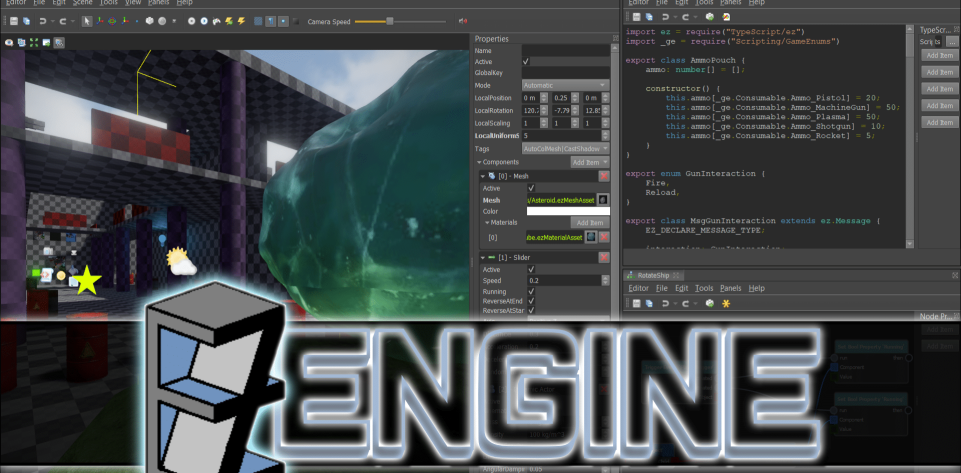
Task: Open File menu in RotateShip window
Action: click(x=662, y=288)
